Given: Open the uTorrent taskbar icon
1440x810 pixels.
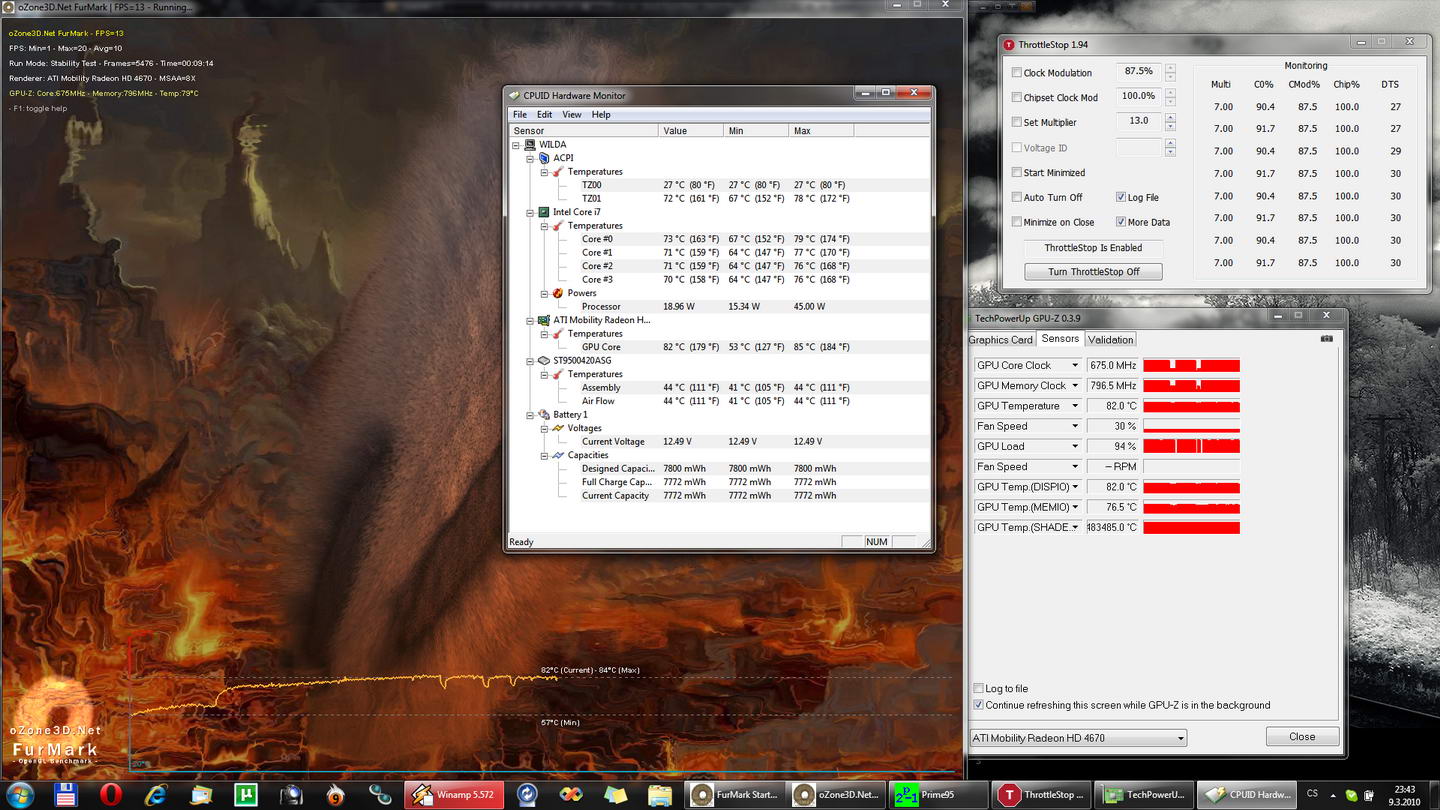Looking at the screenshot, I should pyautogui.click(x=246, y=795).
